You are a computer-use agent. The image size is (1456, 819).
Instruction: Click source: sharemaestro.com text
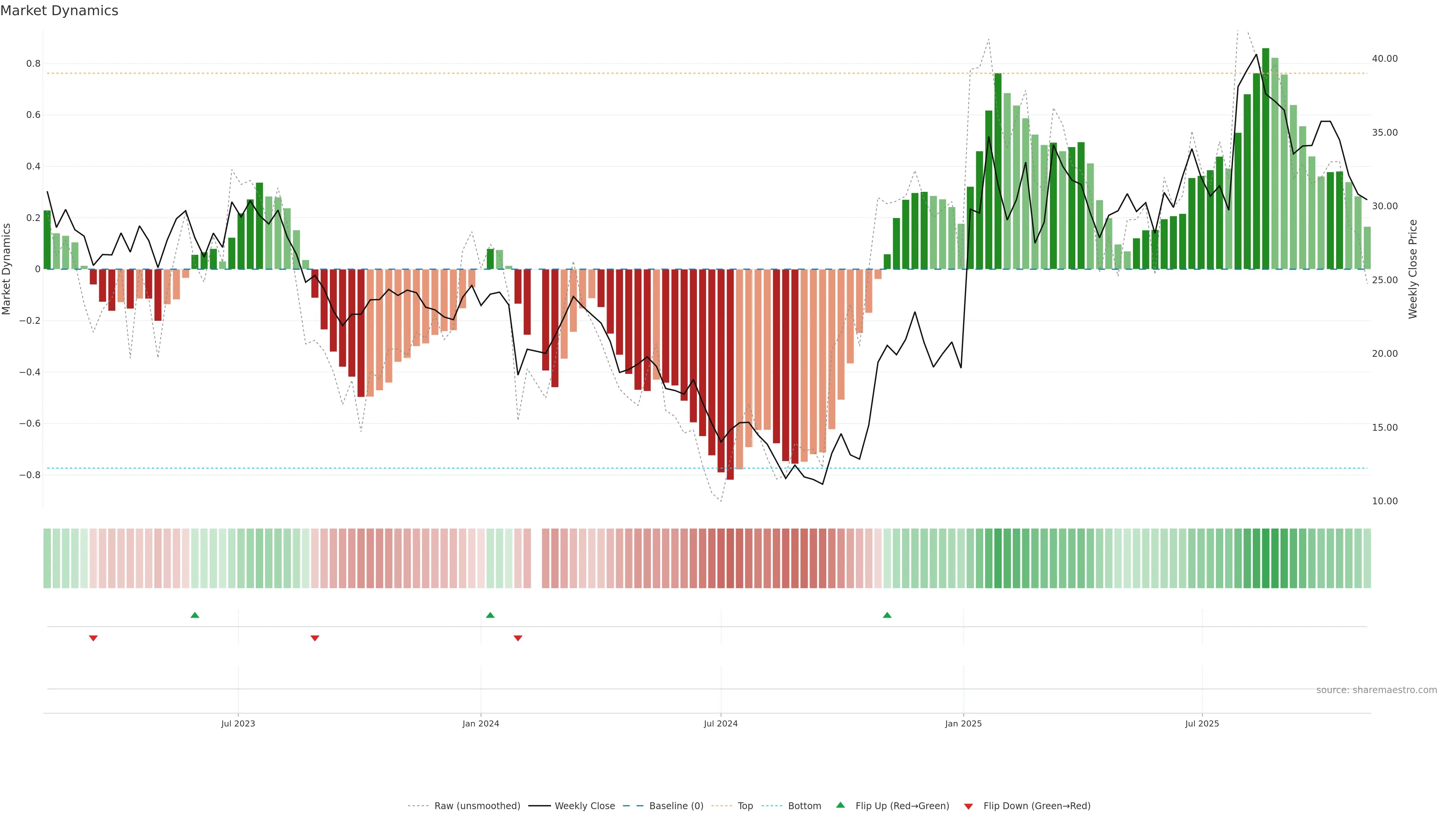click(x=1376, y=690)
